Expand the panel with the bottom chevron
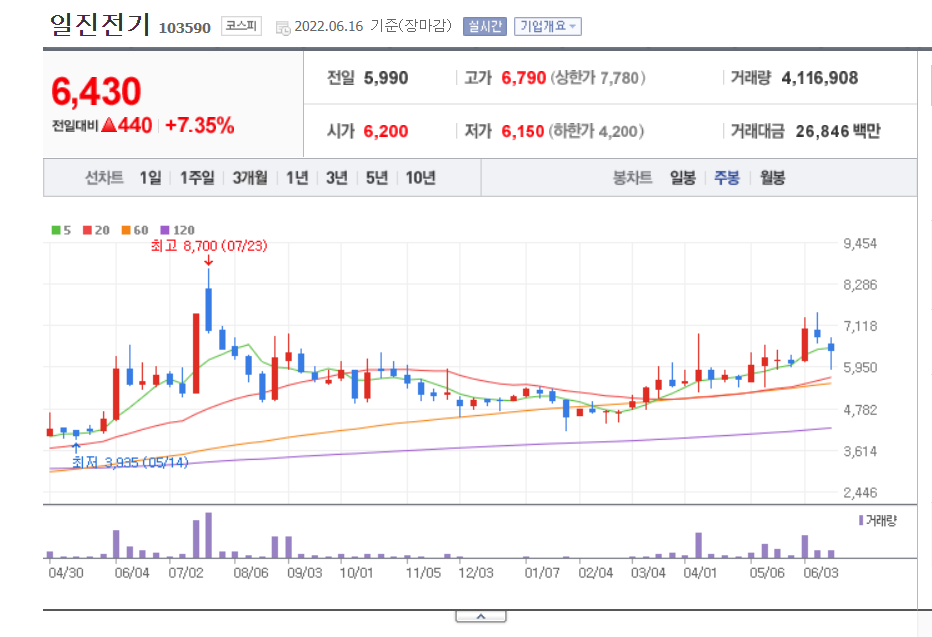The height and width of the screenshot is (637, 932). pyautogui.click(x=481, y=616)
